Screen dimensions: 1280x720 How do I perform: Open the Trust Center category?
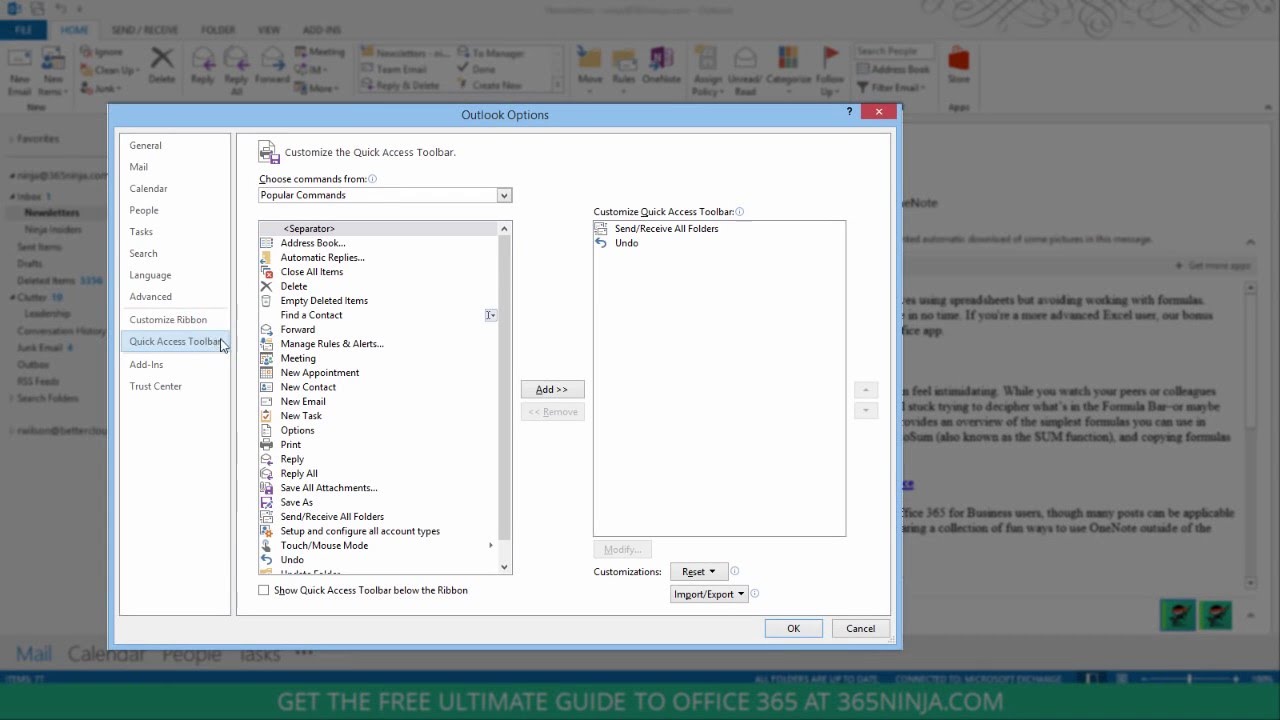coord(155,386)
